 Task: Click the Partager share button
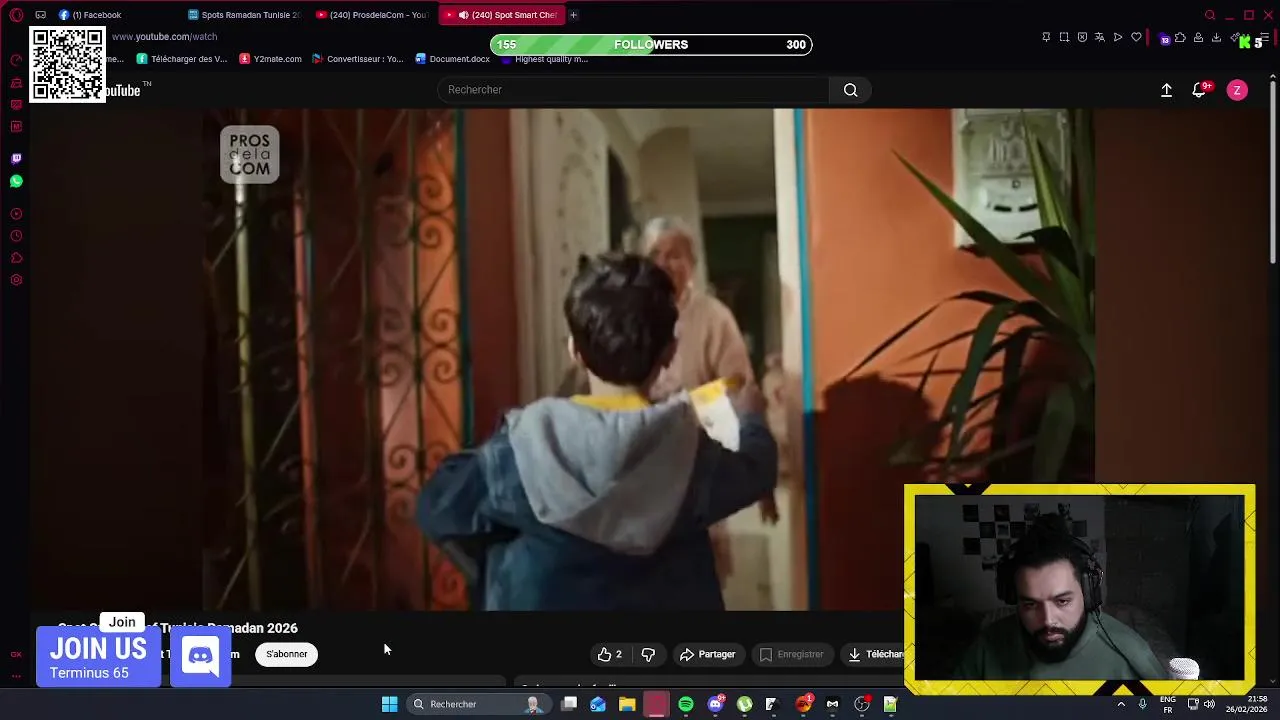pos(707,654)
